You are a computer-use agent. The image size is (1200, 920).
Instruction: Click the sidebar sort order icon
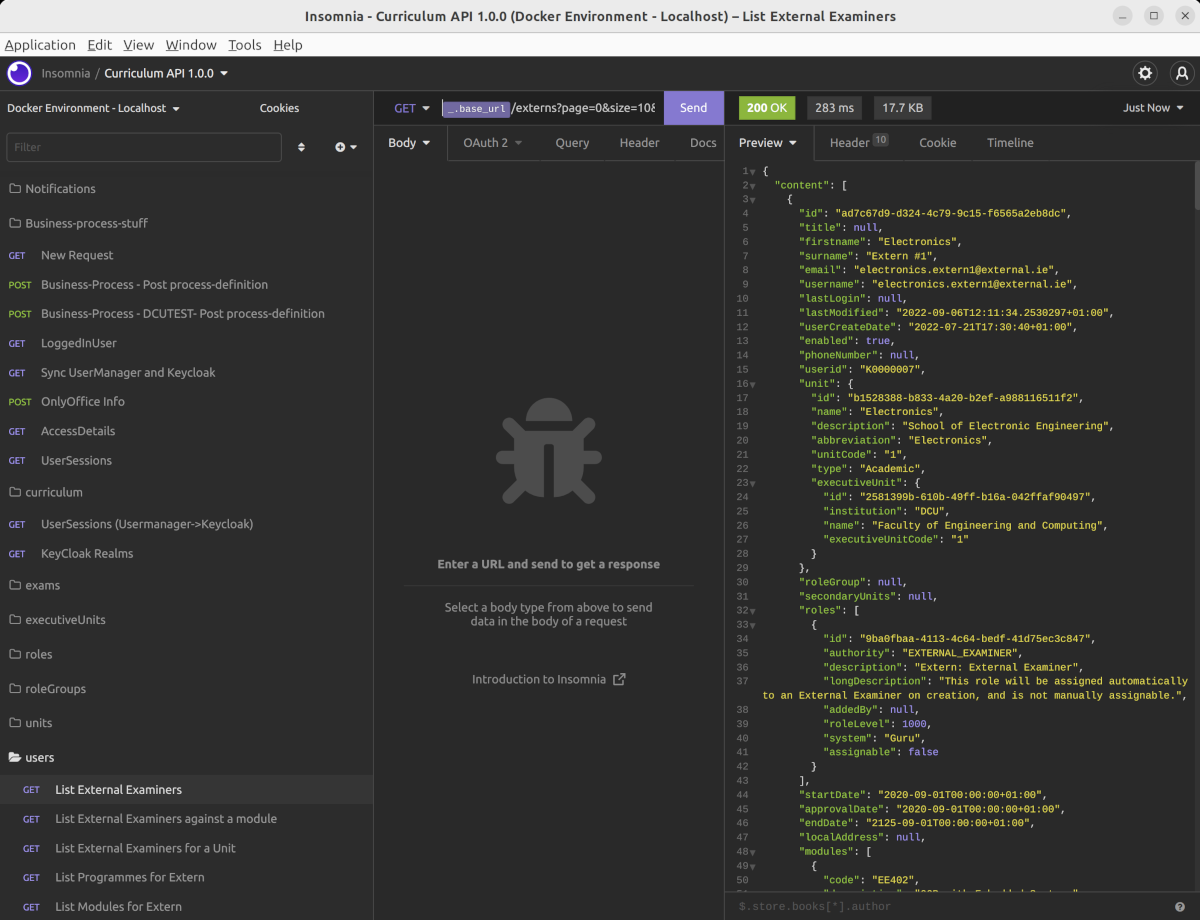[301, 146]
